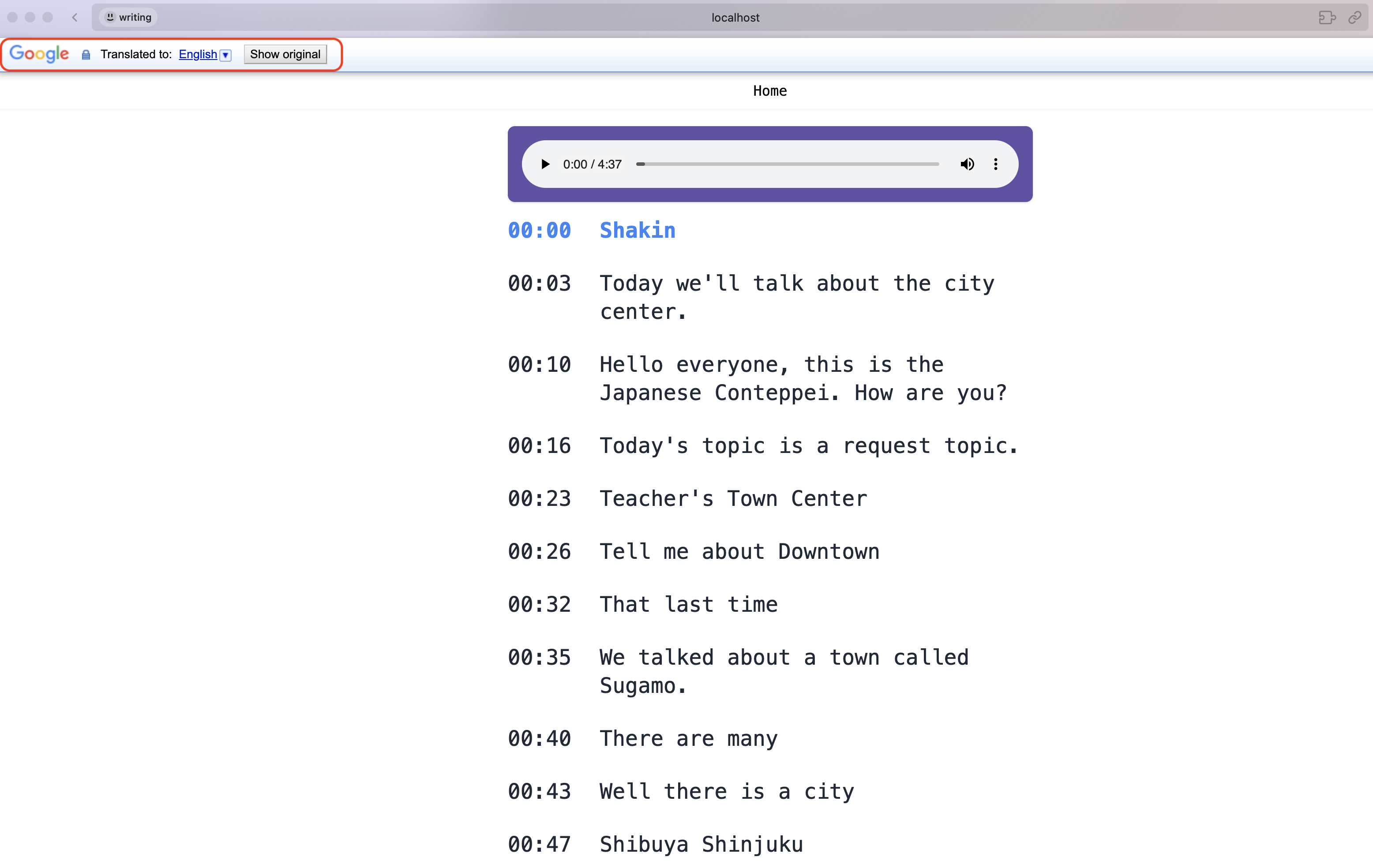Go back with the browser back arrow

coord(75,17)
